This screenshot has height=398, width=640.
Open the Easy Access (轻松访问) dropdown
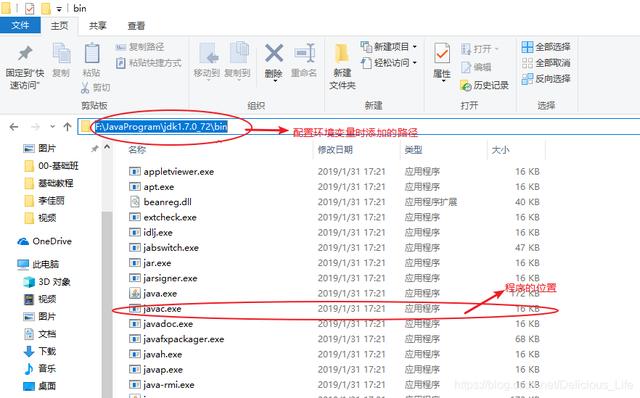389,63
